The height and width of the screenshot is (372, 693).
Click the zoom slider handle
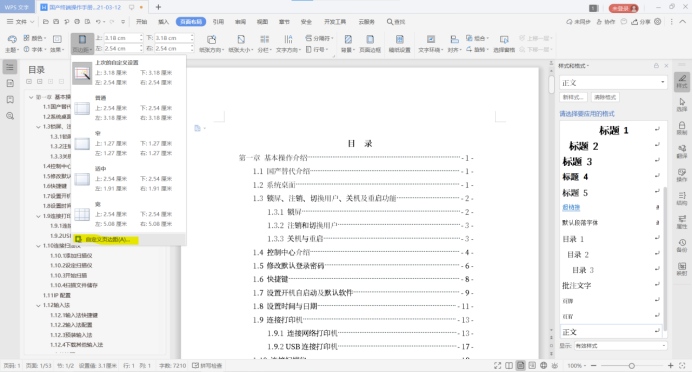point(632,365)
